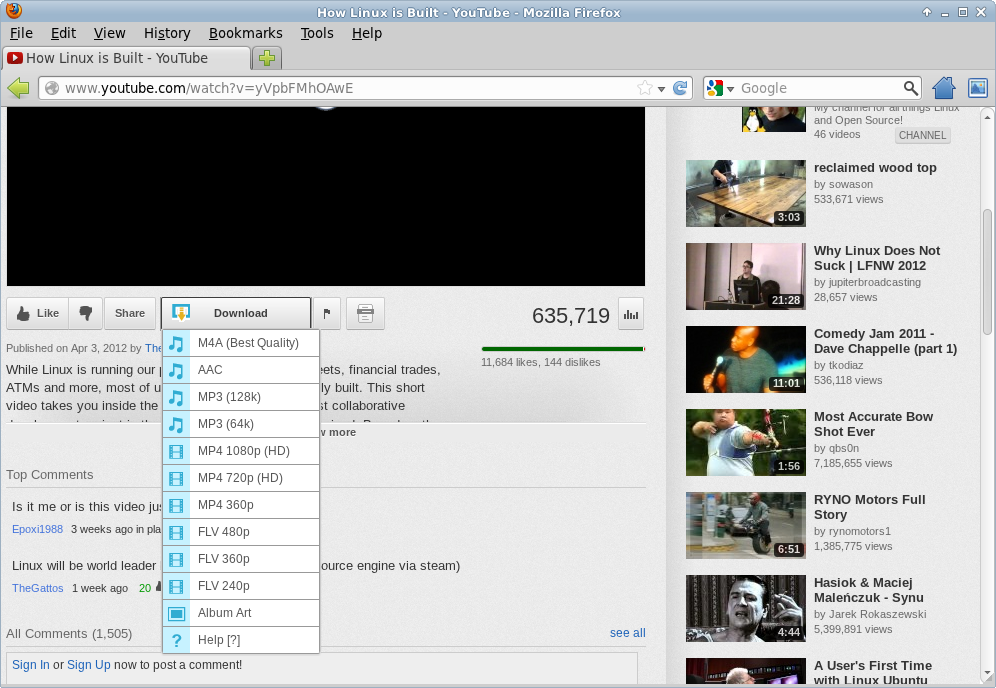Open RYNO Motors Full Story thumbnail
This screenshot has width=996, height=688.
746,525
